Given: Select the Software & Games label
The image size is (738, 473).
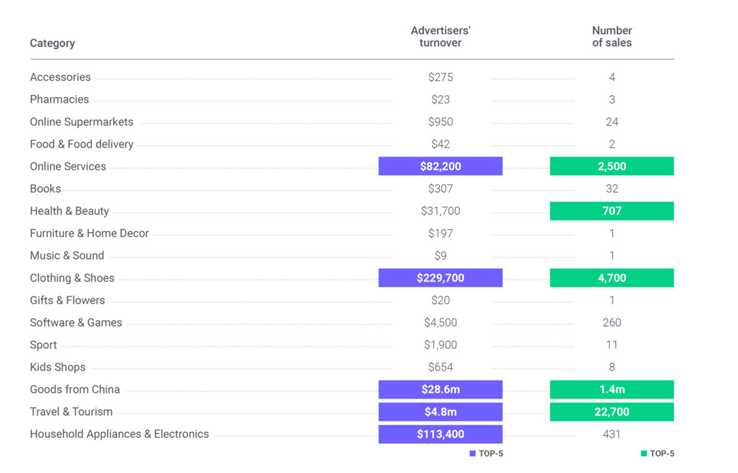Looking at the screenshot, I should click(76, 322).
